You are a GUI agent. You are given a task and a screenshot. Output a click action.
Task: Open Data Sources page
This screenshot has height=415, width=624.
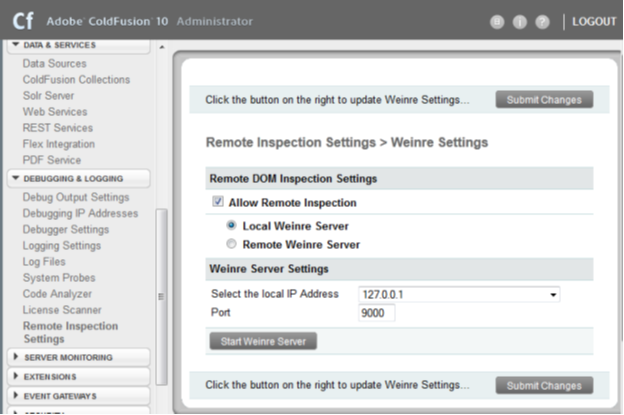(x=54, y=63)
